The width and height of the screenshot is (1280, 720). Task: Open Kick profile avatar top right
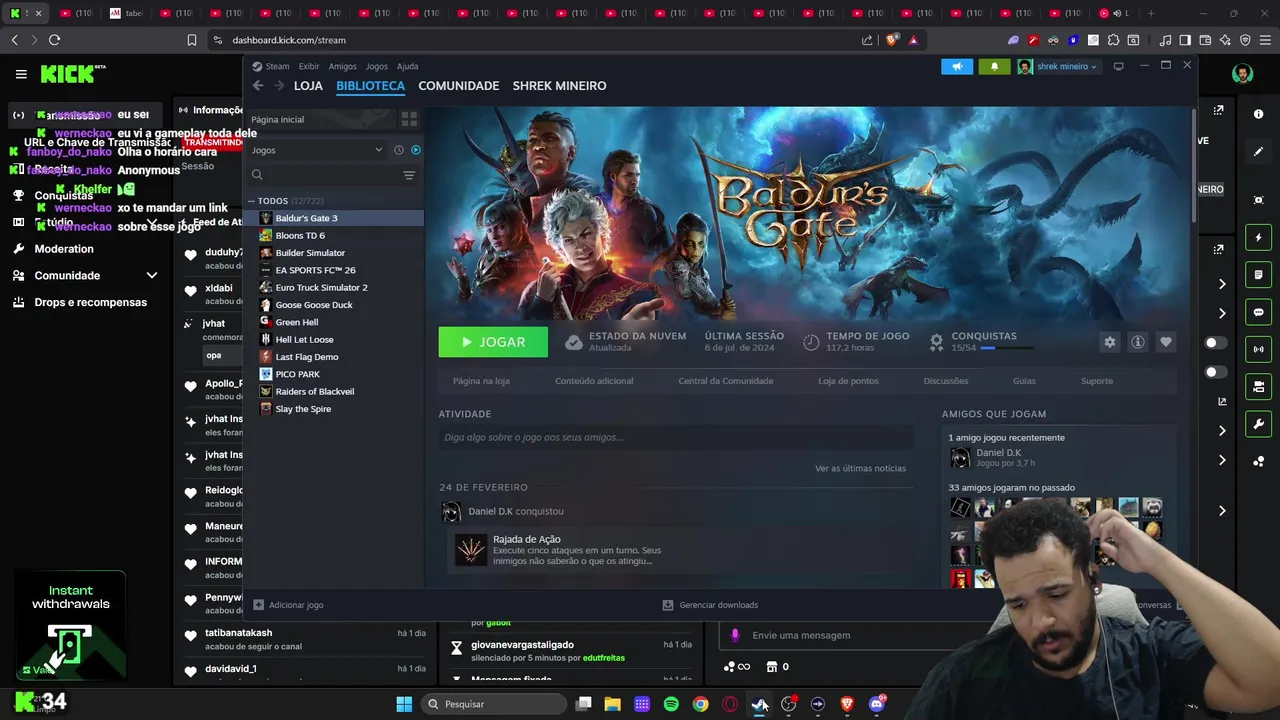click(x=1242, y=74)
